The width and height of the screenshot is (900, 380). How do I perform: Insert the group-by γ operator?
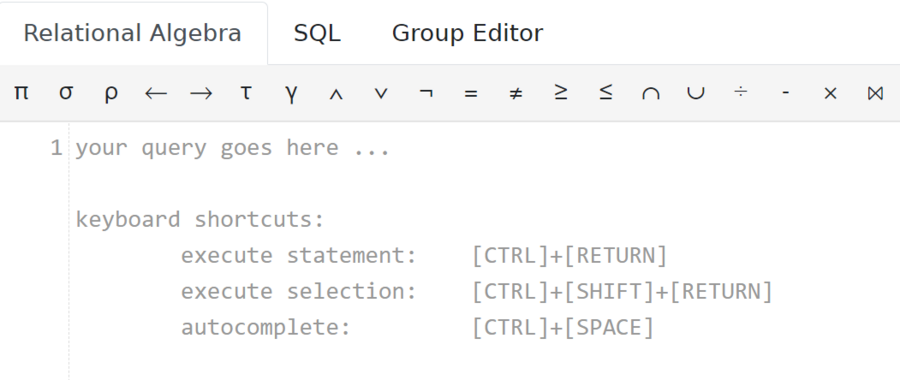291,92
